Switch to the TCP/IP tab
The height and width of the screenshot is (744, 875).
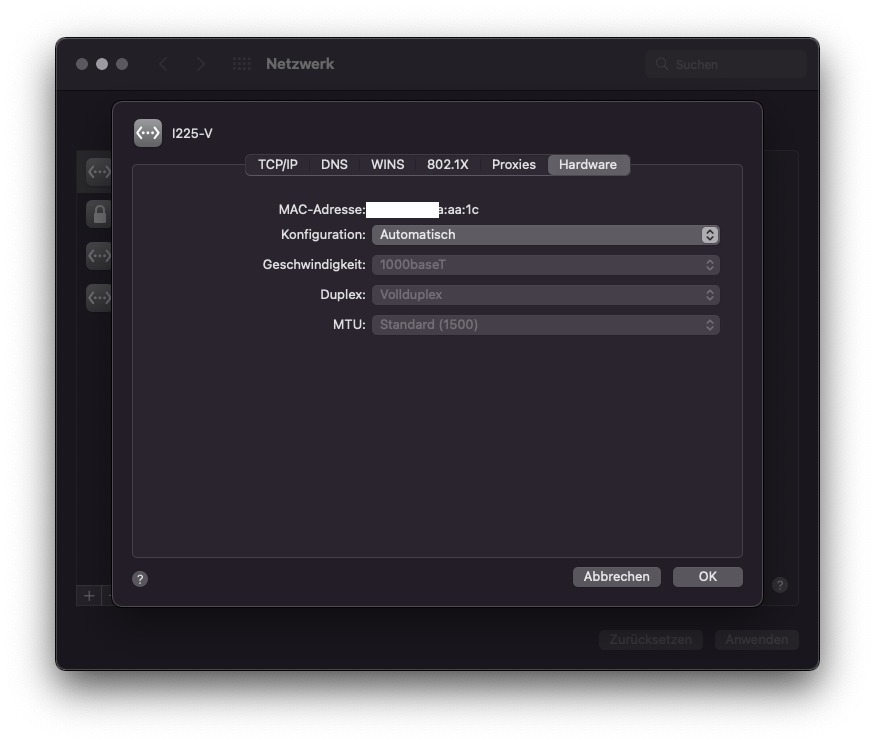point(277,165)
